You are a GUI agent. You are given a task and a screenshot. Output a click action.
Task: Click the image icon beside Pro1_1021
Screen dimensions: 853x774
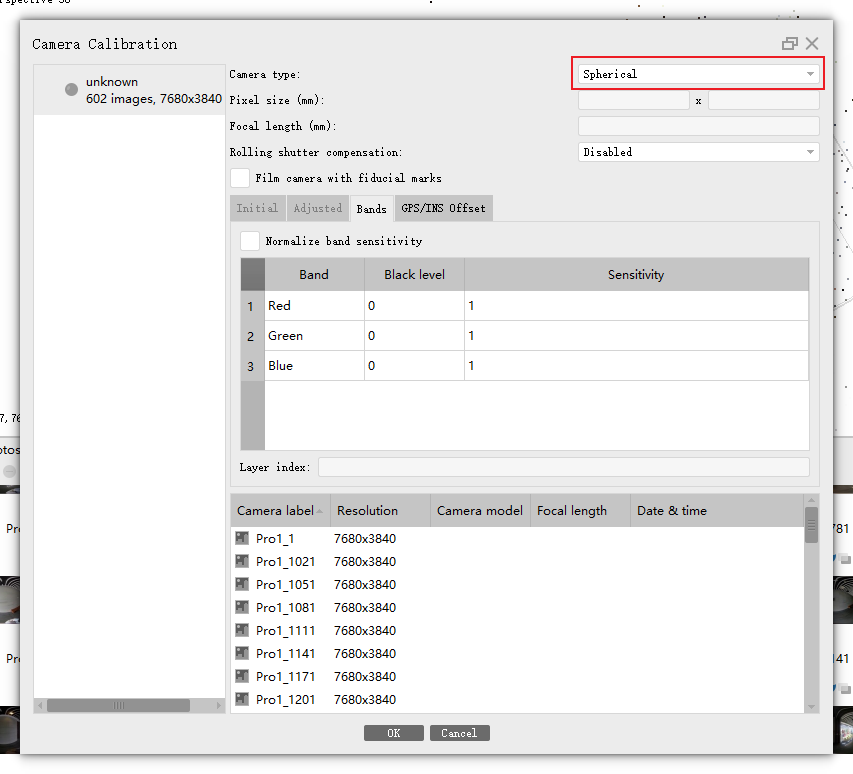pyautogui.click(x=242, y=561)
